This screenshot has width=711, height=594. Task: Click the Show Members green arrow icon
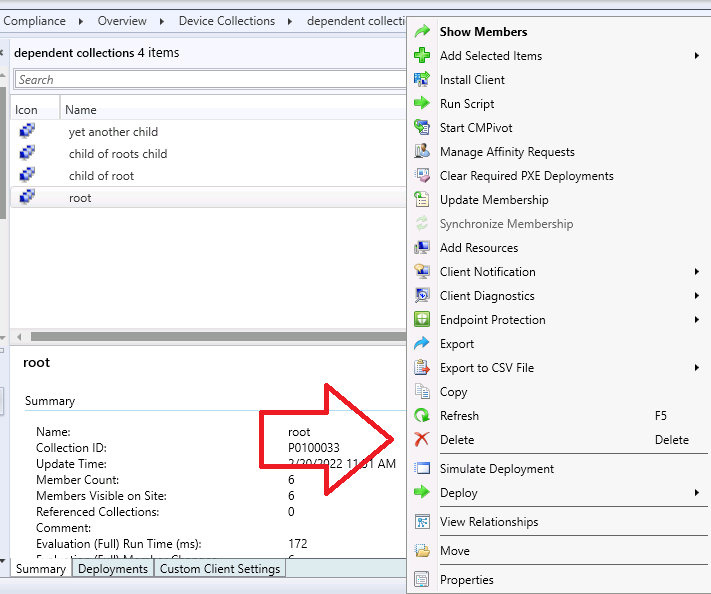(422, 31)
